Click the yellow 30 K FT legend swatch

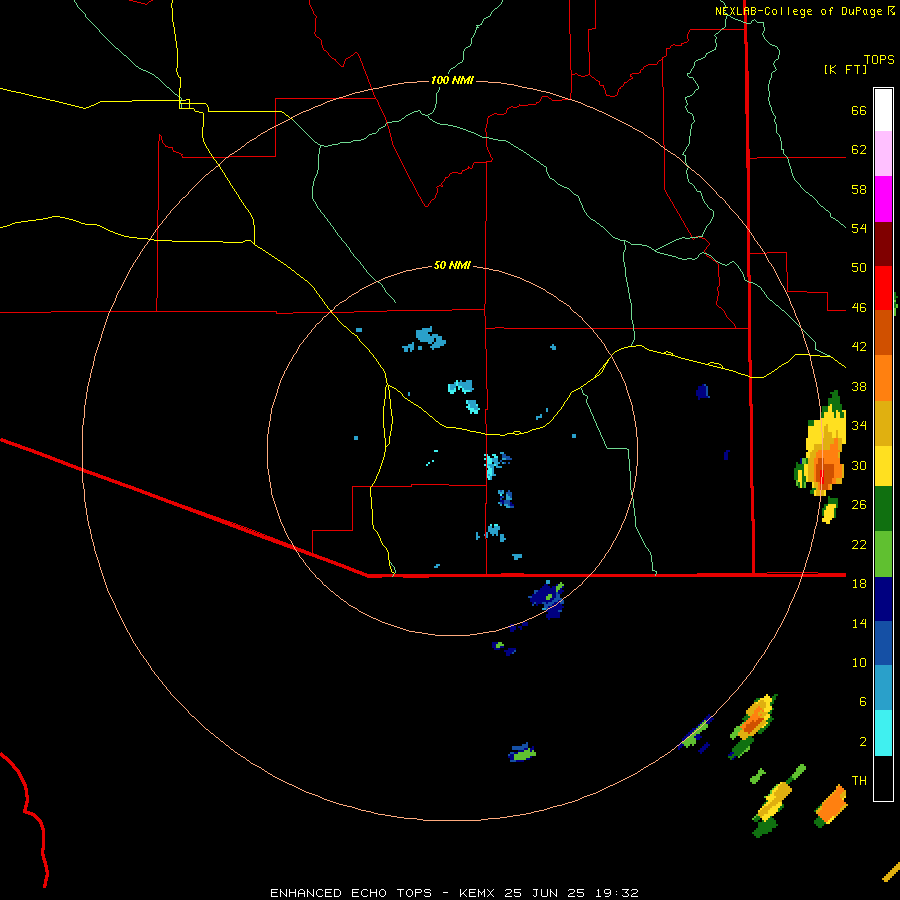(x=883, y=465)
